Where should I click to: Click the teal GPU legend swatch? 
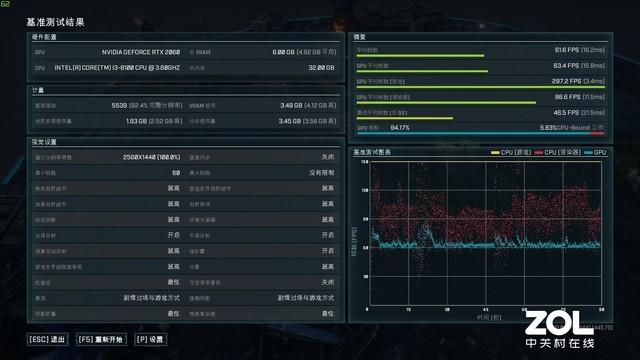(x=588, y=153)
